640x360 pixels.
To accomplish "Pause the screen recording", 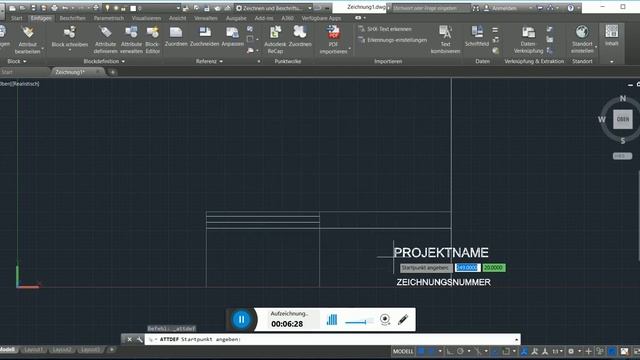I will (x=241, y=319).
